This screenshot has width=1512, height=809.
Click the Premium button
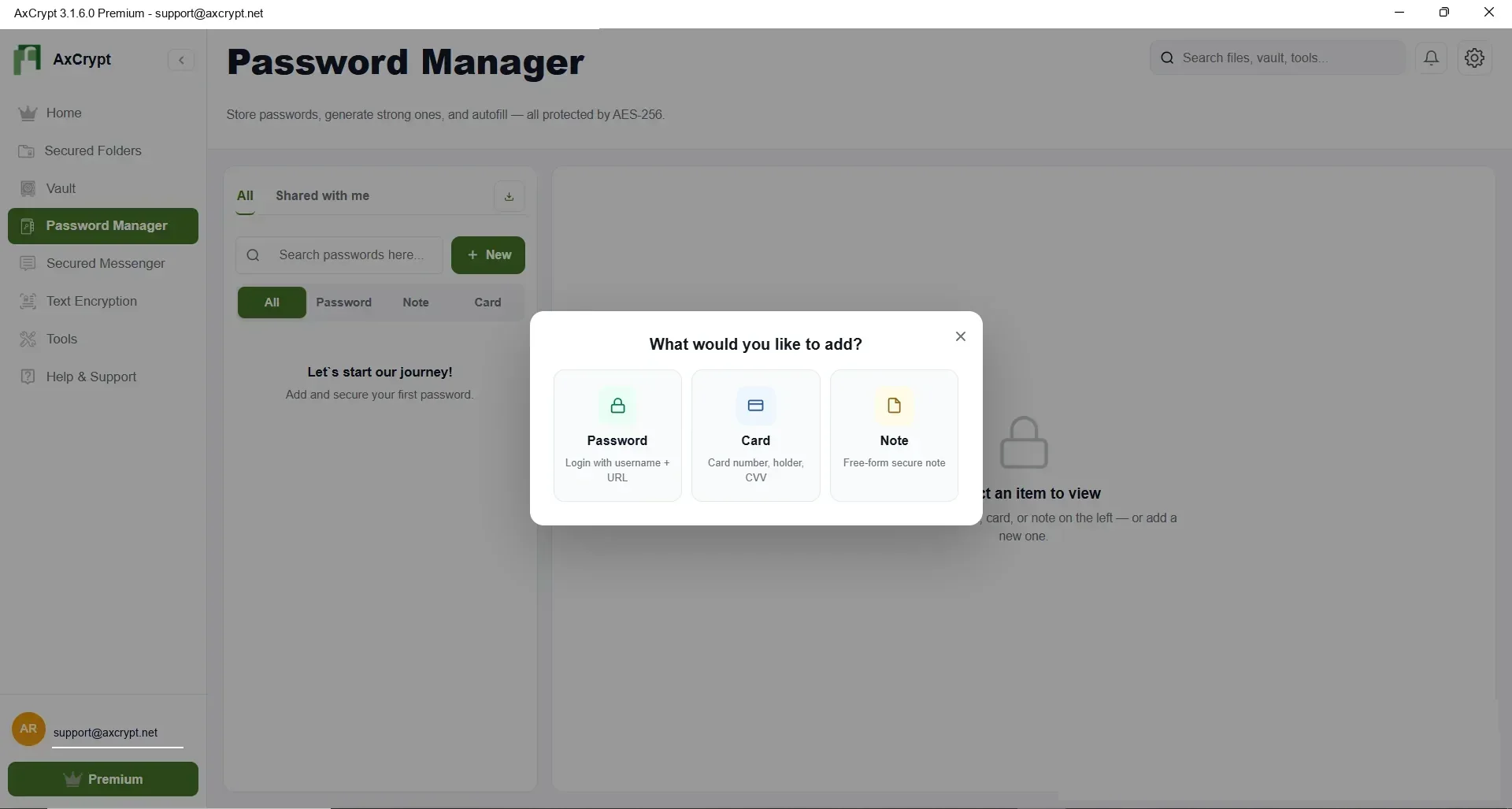[103, 780]
